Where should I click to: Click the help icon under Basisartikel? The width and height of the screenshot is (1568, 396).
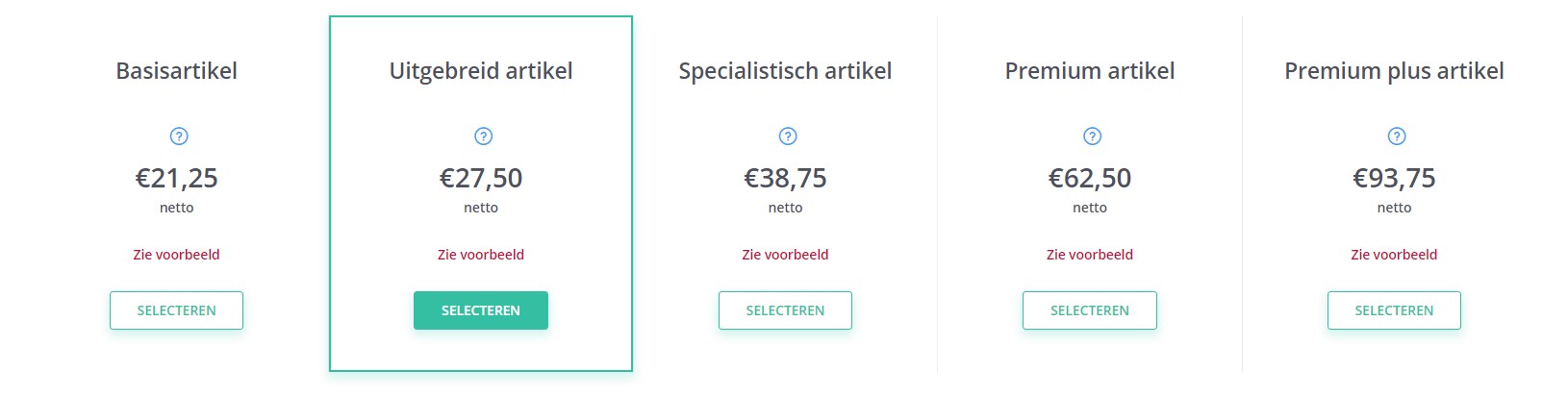click(x=178, y=136)
